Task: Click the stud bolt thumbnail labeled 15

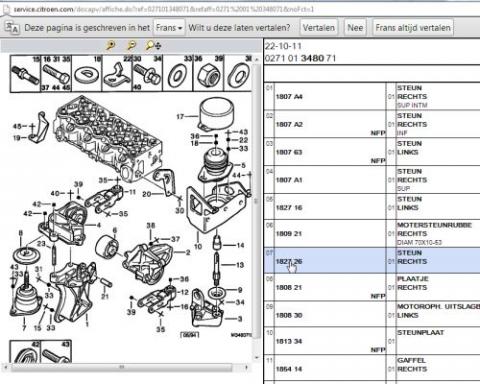Action: click(25, 73)
